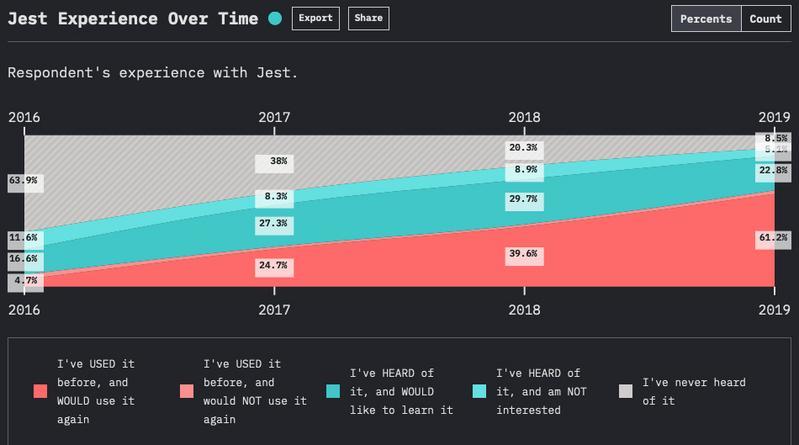Click the 4.7% data label at 2016

pyautogui.click(x=25, y=283)
